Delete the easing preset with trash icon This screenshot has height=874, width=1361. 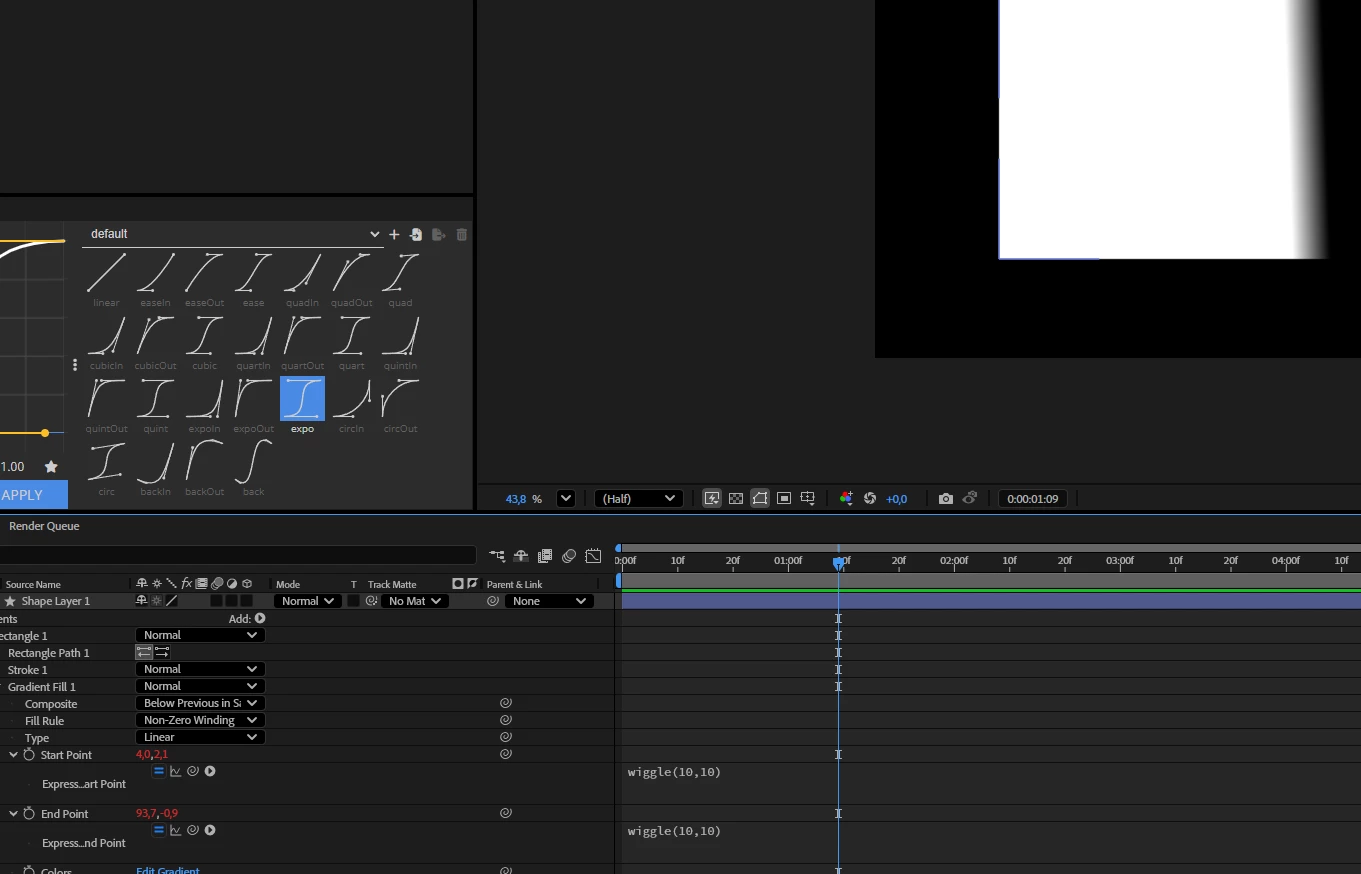(461, 234)
